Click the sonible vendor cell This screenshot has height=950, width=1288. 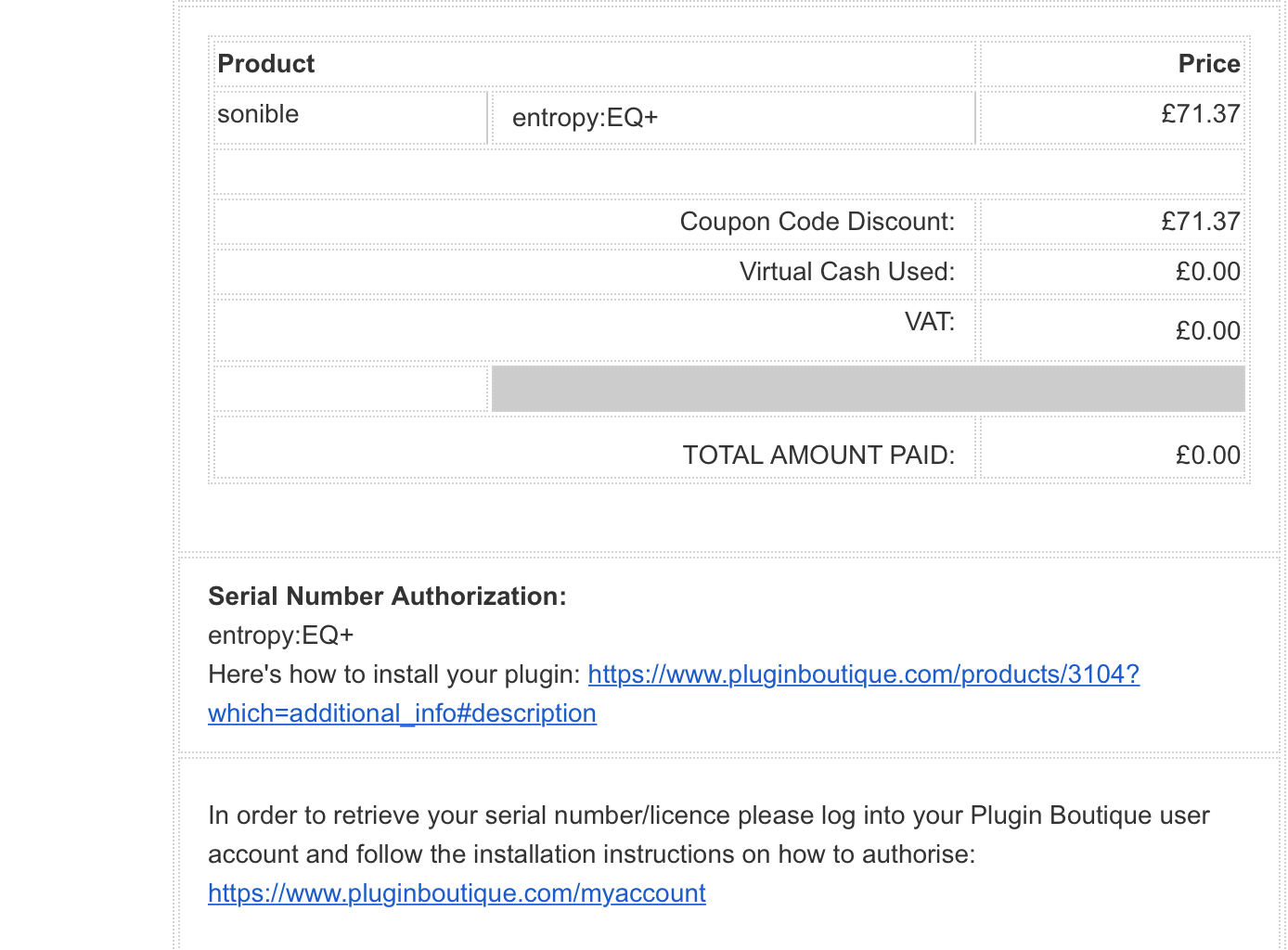[x=258, y=114]
